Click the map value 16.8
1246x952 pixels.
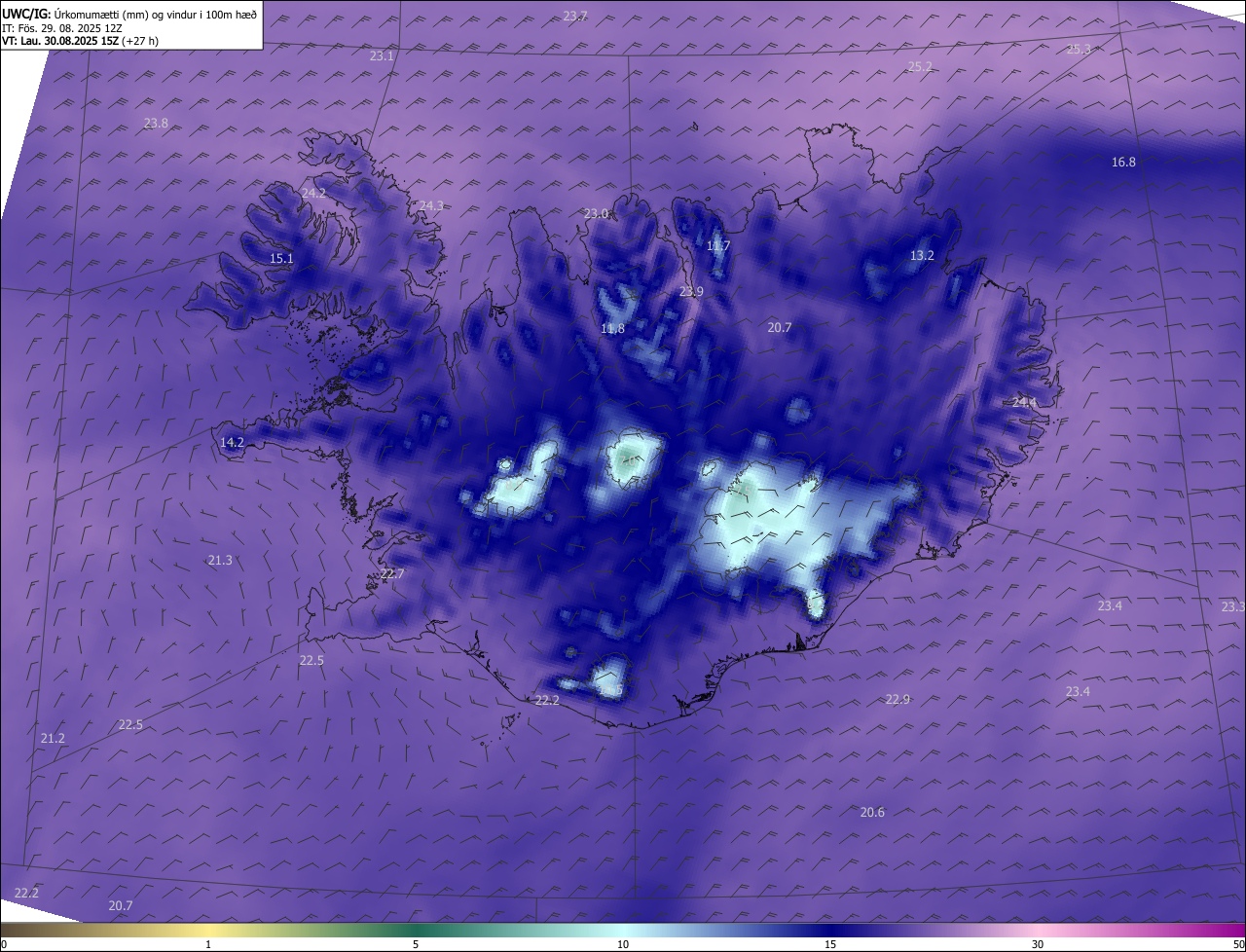coord(1123,163)
